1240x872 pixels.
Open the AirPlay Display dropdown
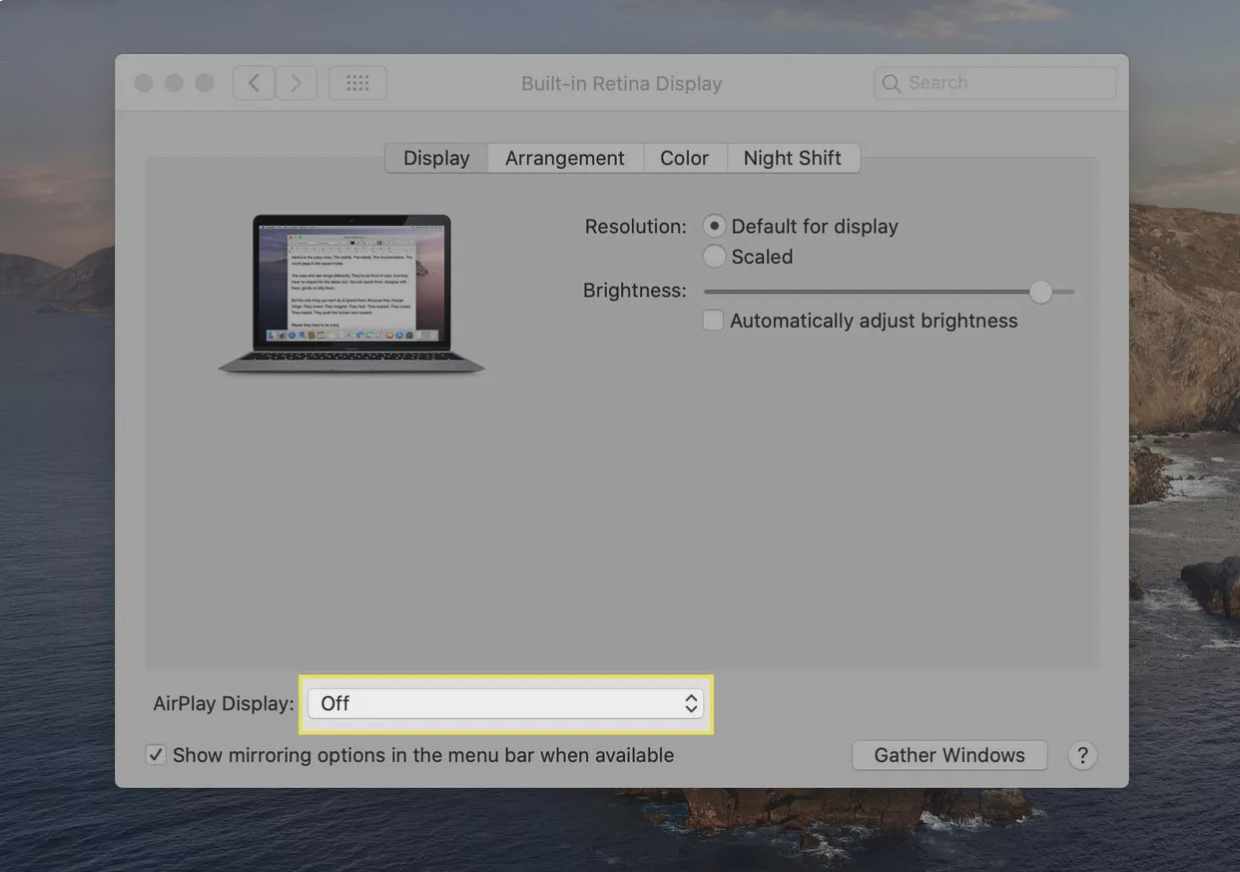coord(505,704)
